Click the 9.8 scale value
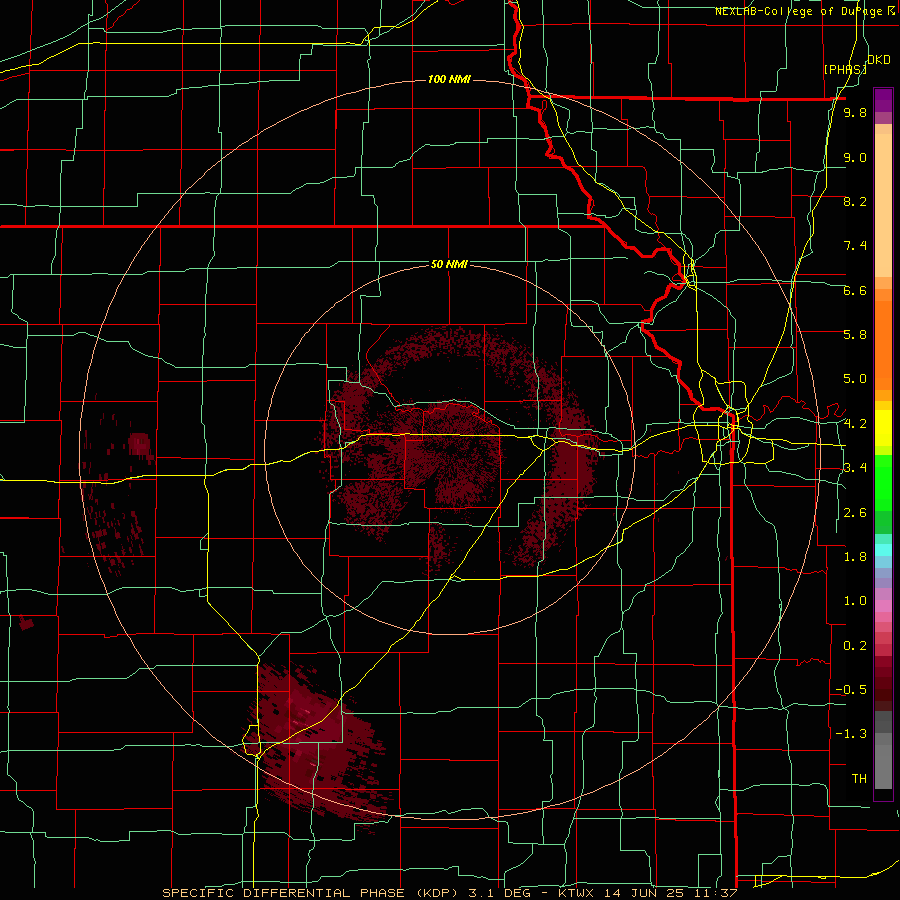This screenshot has height=900, width=900. tap(855, 113)
